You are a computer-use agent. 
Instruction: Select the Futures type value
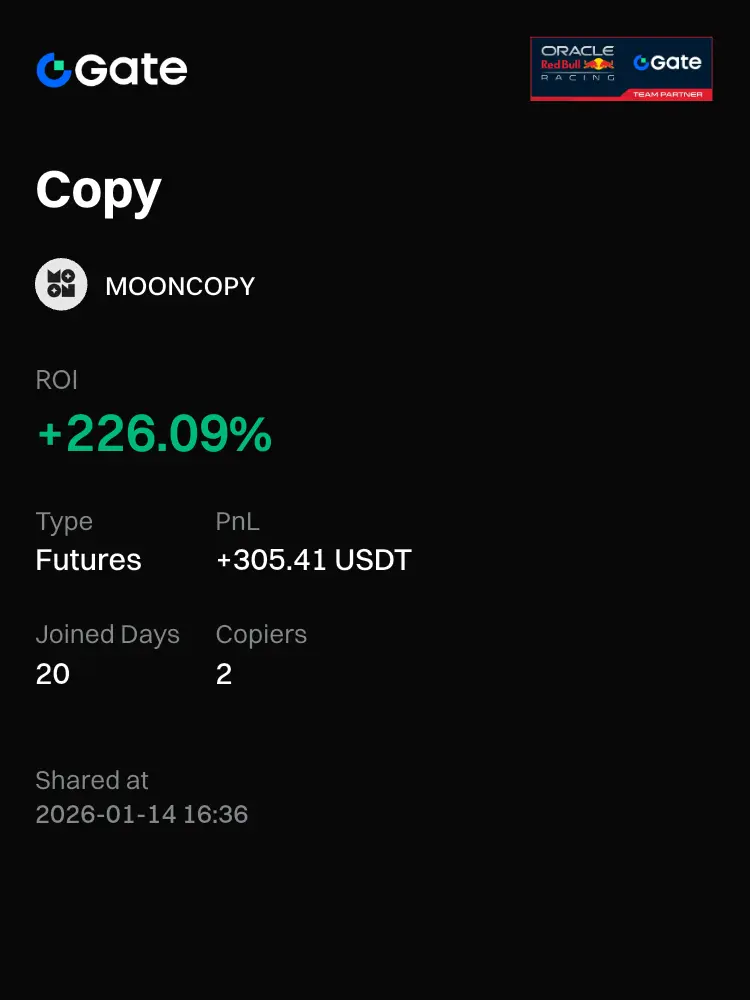click(x=89, y=560)
